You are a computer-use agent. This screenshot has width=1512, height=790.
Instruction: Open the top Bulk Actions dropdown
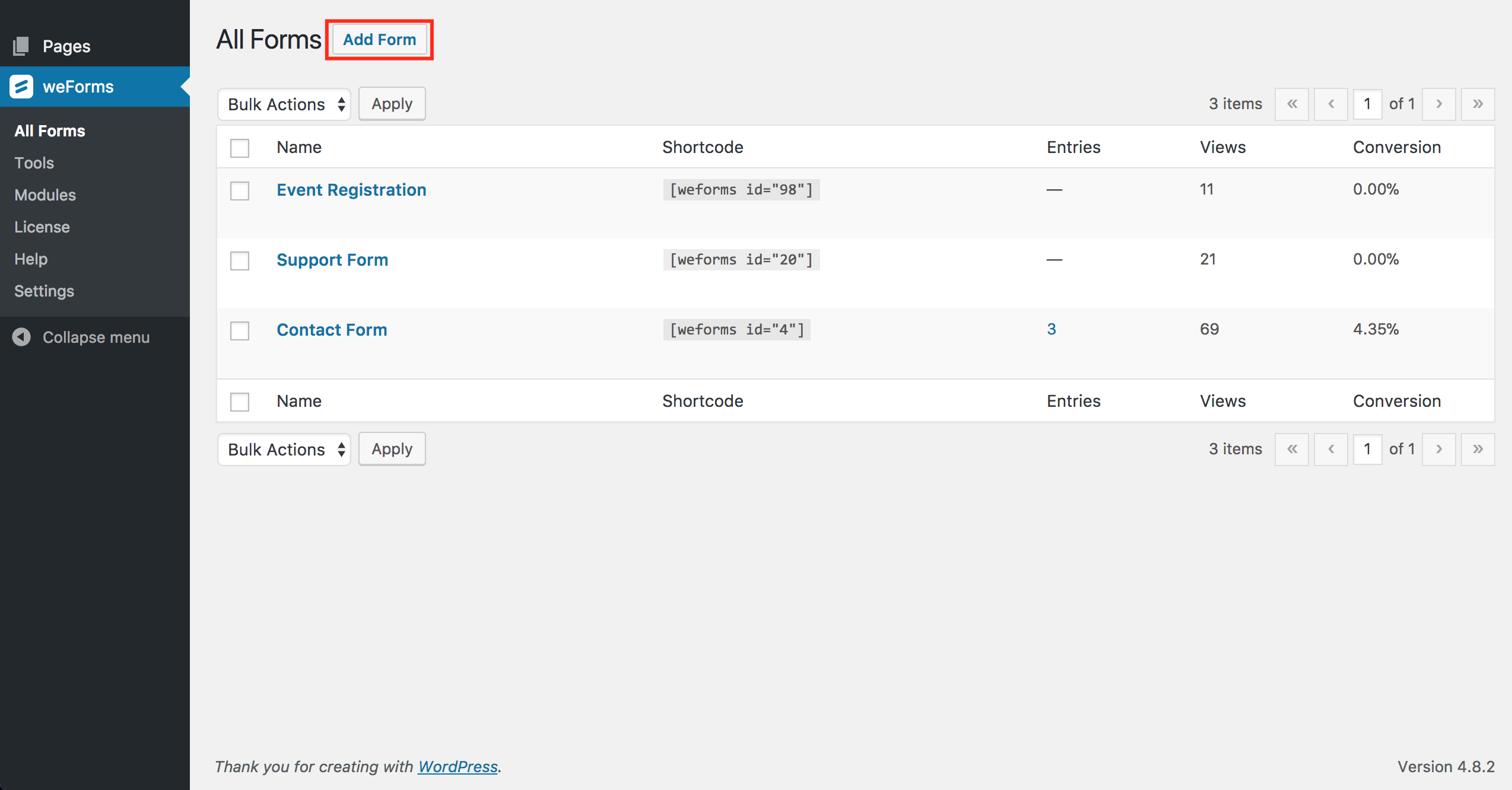[x=284, y=104]
